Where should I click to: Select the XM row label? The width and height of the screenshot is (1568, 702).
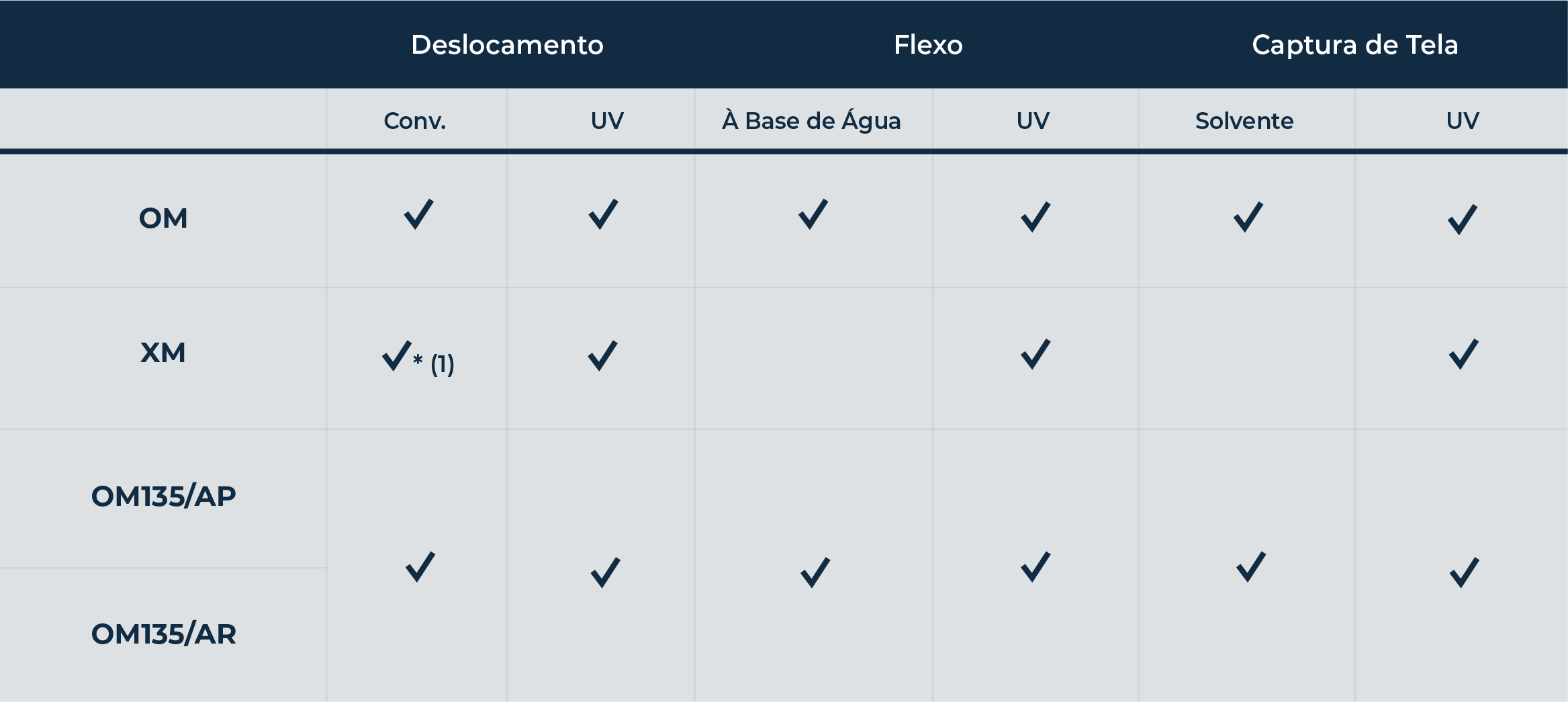click(163, 353)
